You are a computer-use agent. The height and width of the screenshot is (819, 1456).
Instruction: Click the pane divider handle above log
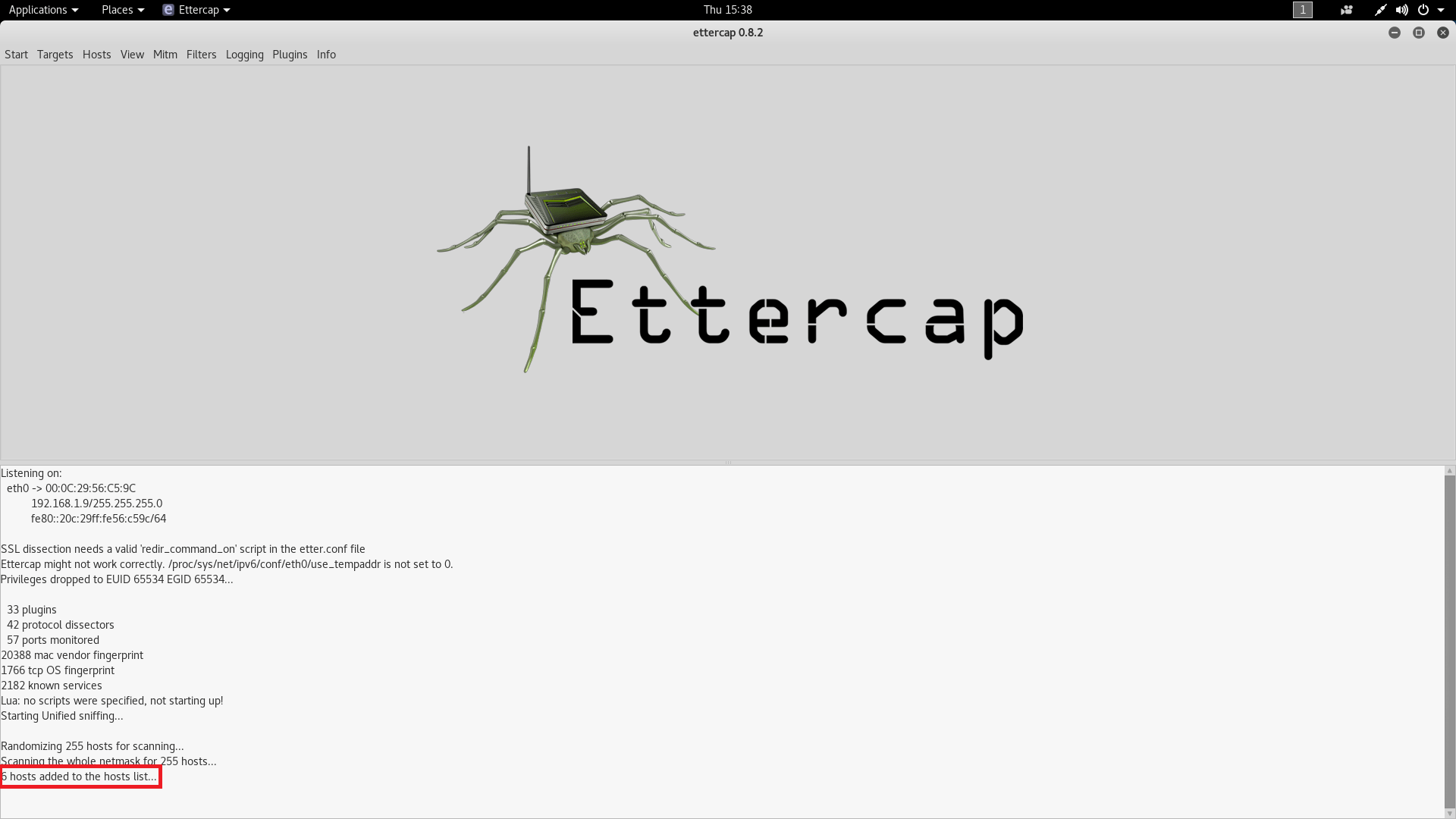(727, 463)
